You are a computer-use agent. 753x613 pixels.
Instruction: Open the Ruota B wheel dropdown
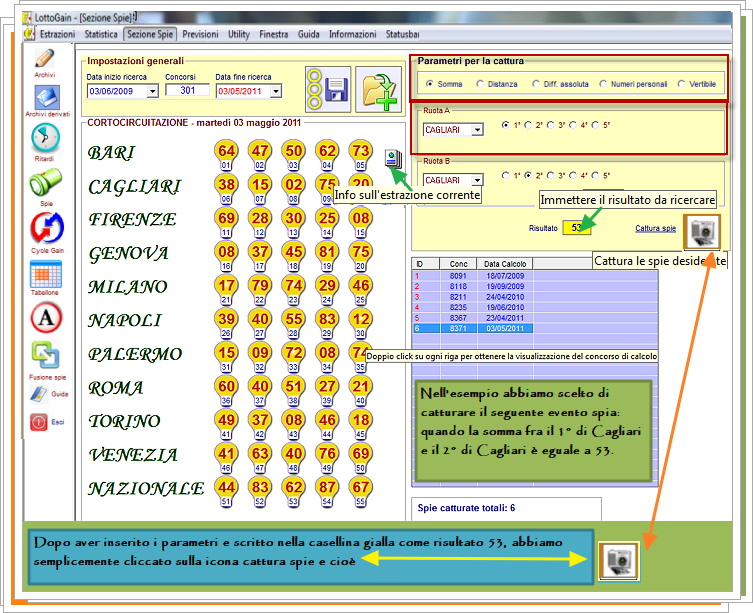(477, 180)
